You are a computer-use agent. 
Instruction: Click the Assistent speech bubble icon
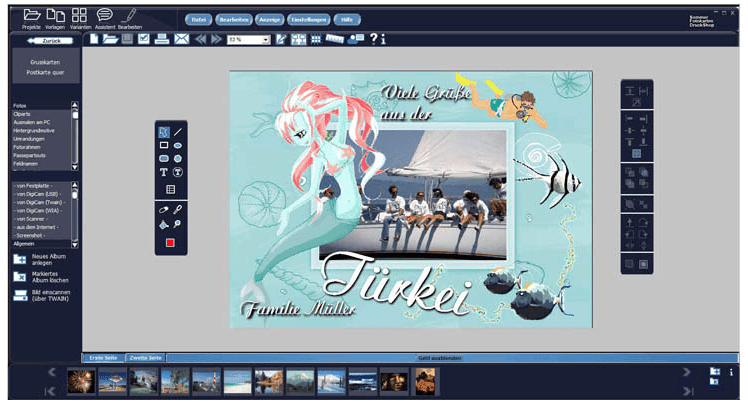point(104,15)
